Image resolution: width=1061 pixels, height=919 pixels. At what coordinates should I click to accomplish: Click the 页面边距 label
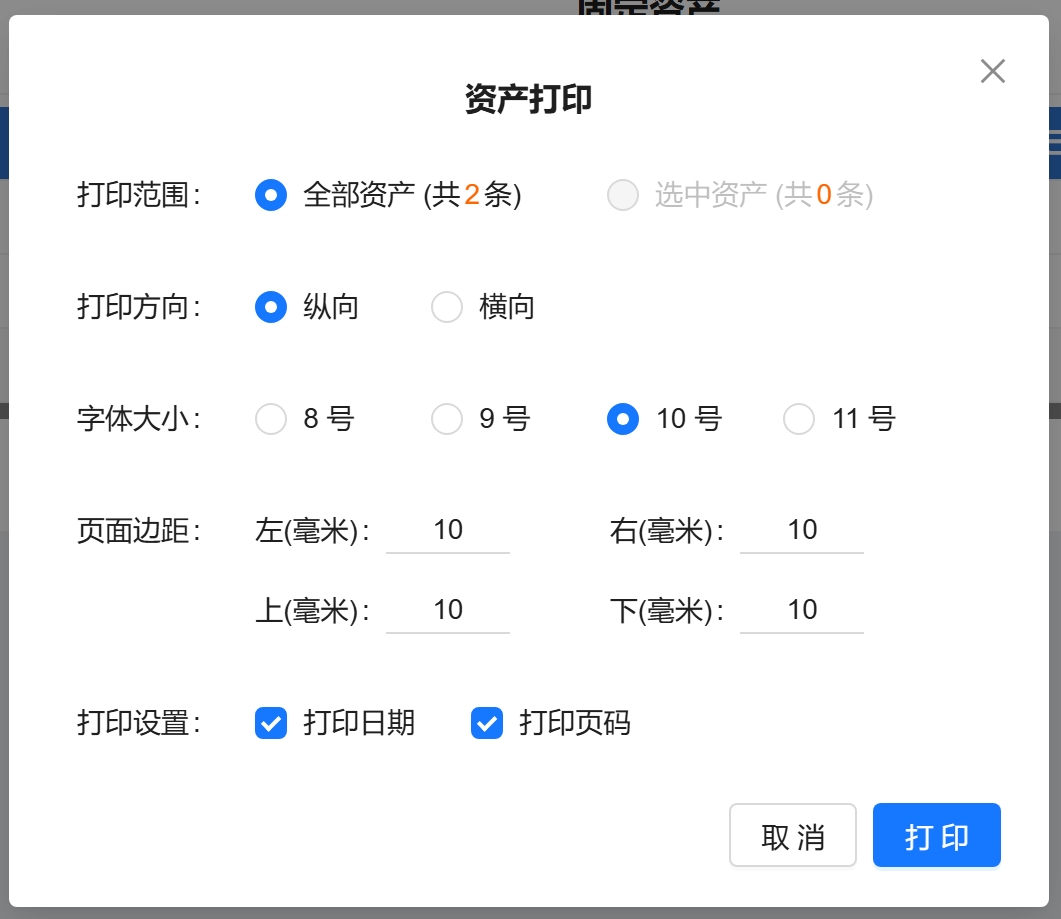[139, 531]
